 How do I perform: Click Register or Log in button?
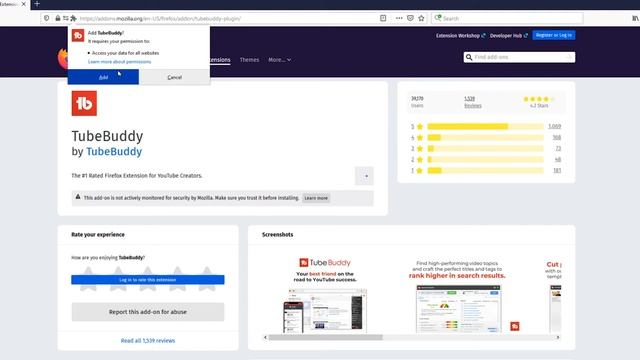[x=554, y=35]
